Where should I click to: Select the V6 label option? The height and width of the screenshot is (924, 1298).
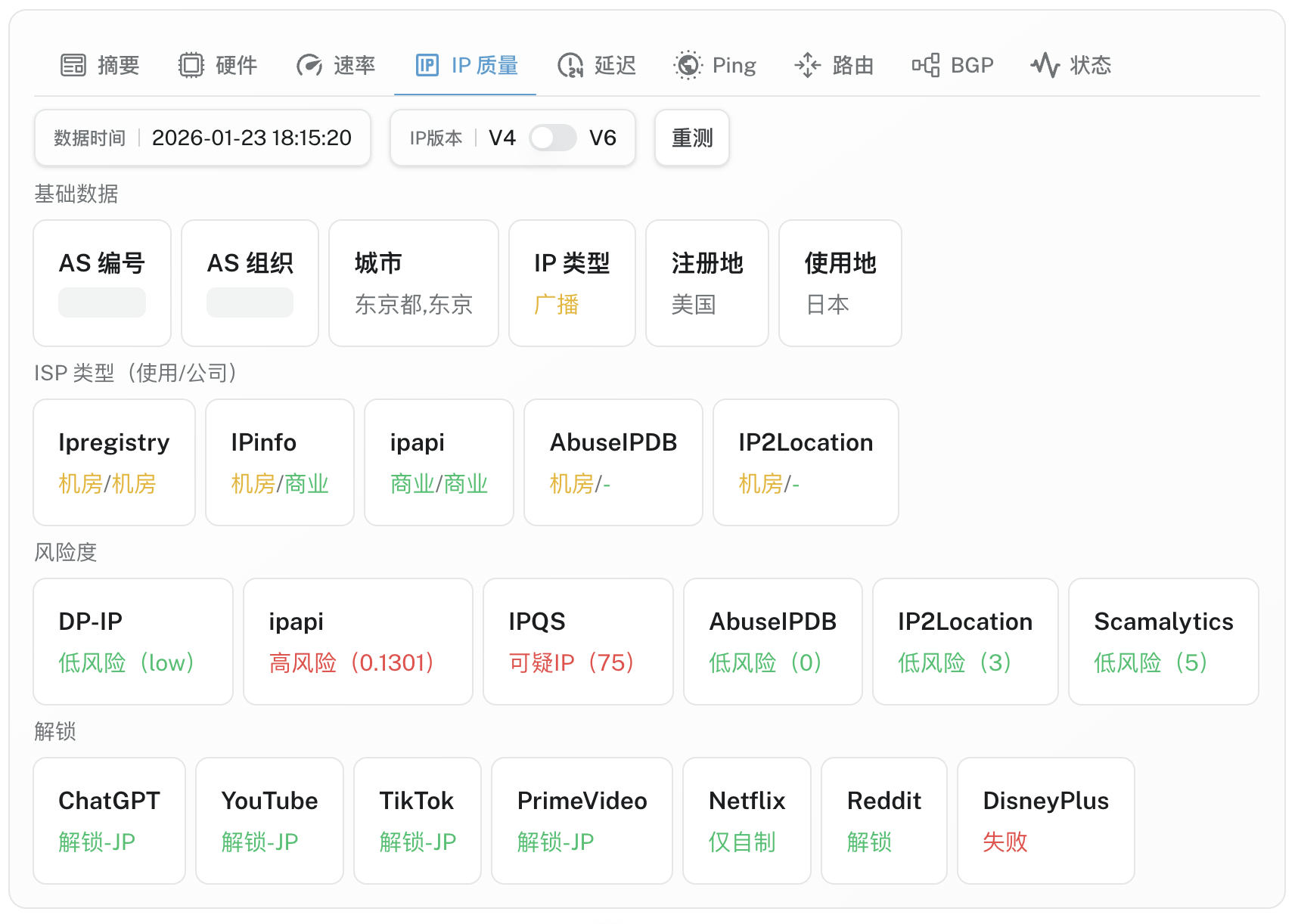603,138
